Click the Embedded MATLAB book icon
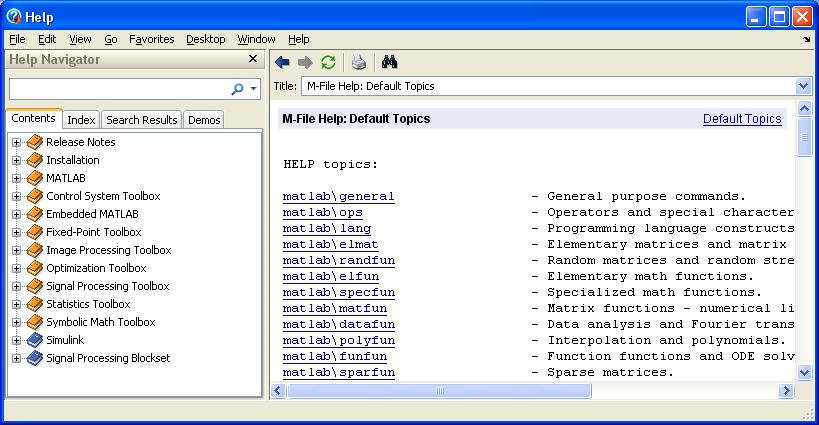 (x=34, y=214)
